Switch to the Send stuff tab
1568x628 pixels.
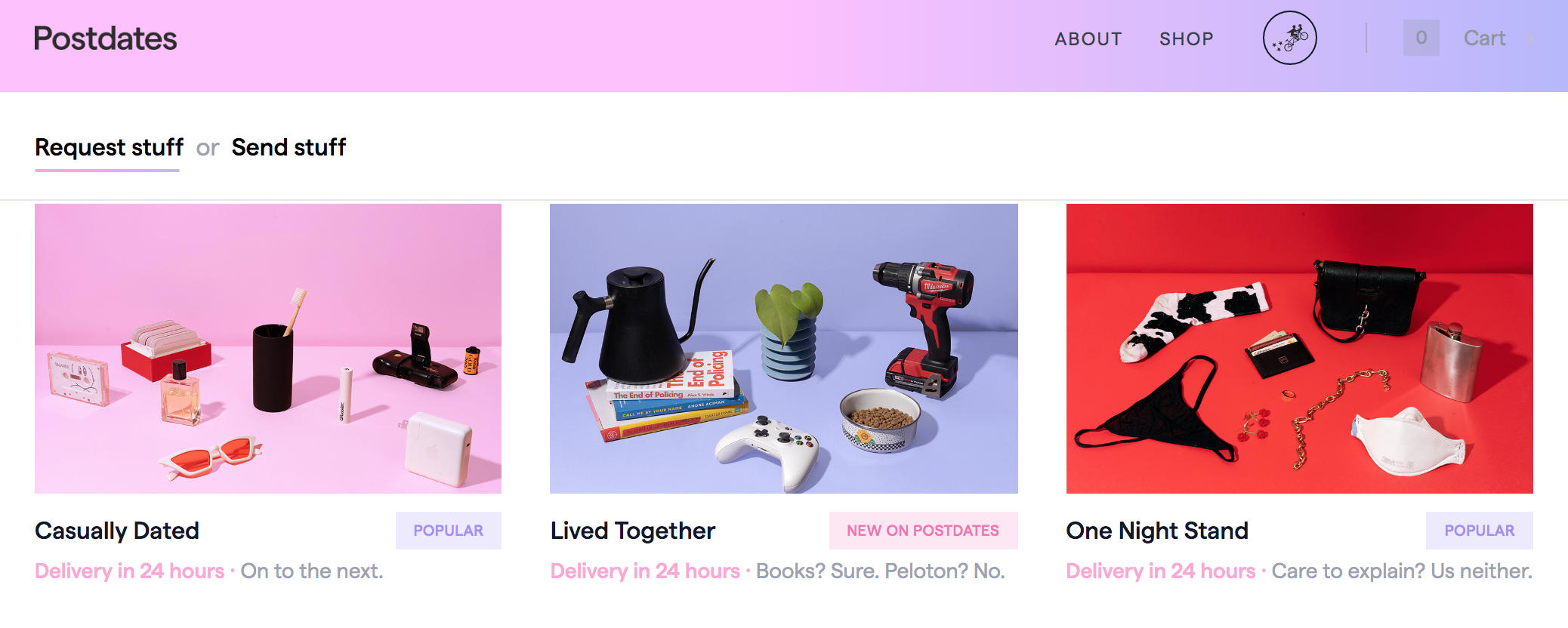tap(289, 147)
